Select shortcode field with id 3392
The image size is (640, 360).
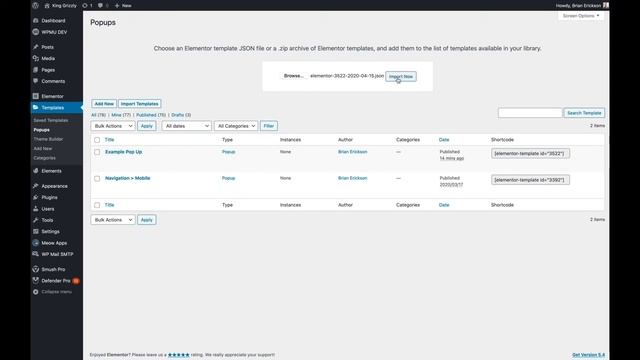530,180
